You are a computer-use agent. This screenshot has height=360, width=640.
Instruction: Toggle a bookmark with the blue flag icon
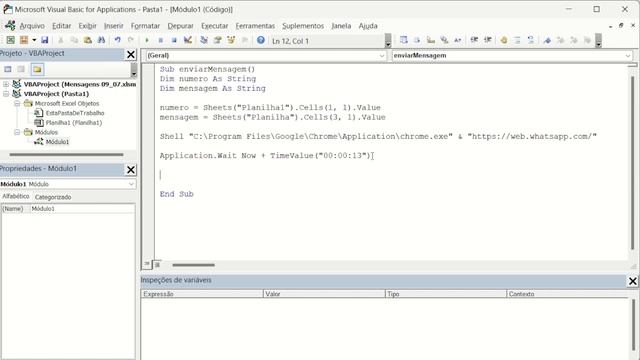click(547, 40)
